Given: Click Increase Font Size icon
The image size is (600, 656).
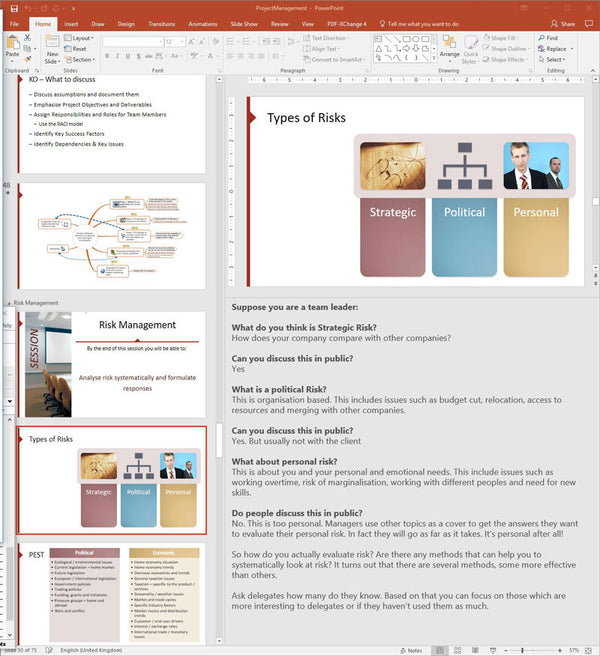Looking at the screenshot, I should point(191,41).
